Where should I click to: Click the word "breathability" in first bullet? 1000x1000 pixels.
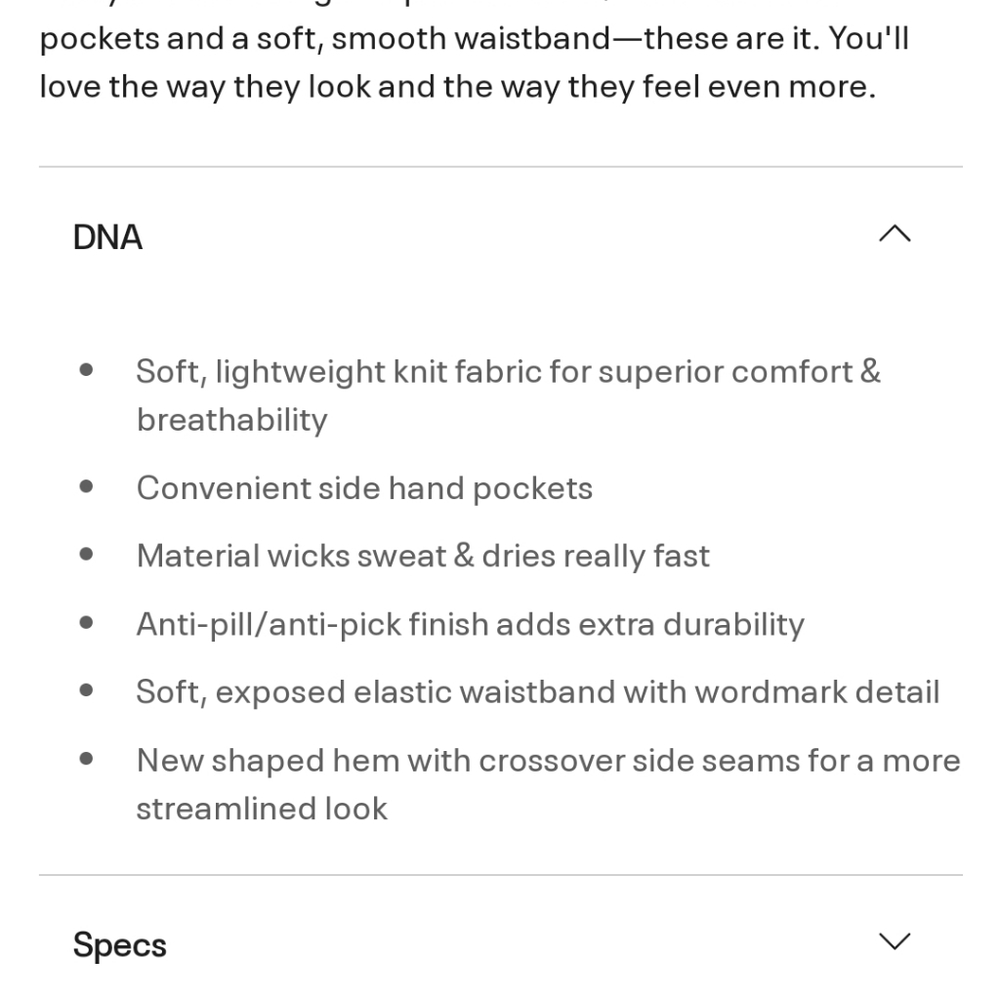[232, 420]
